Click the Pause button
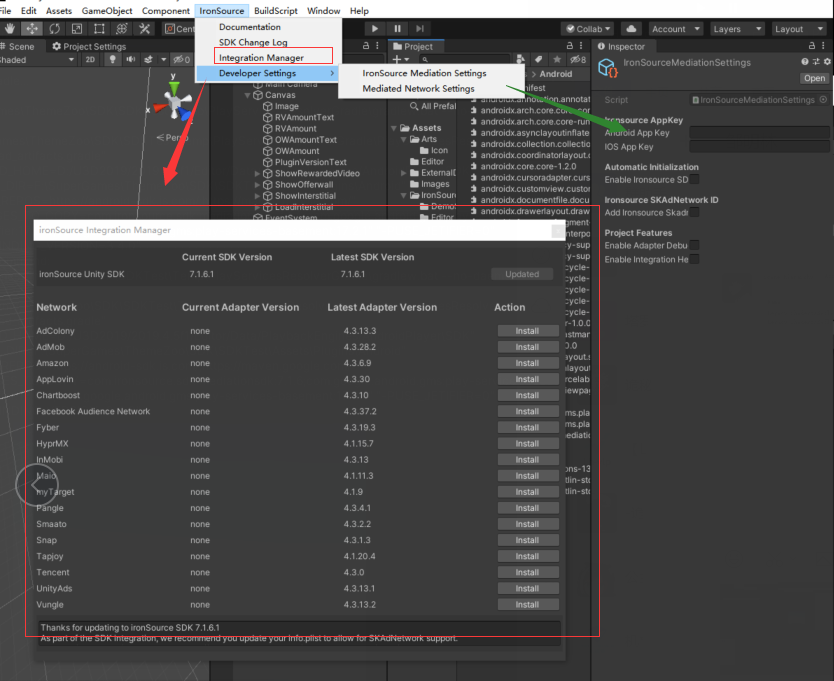 click(397, 29)
